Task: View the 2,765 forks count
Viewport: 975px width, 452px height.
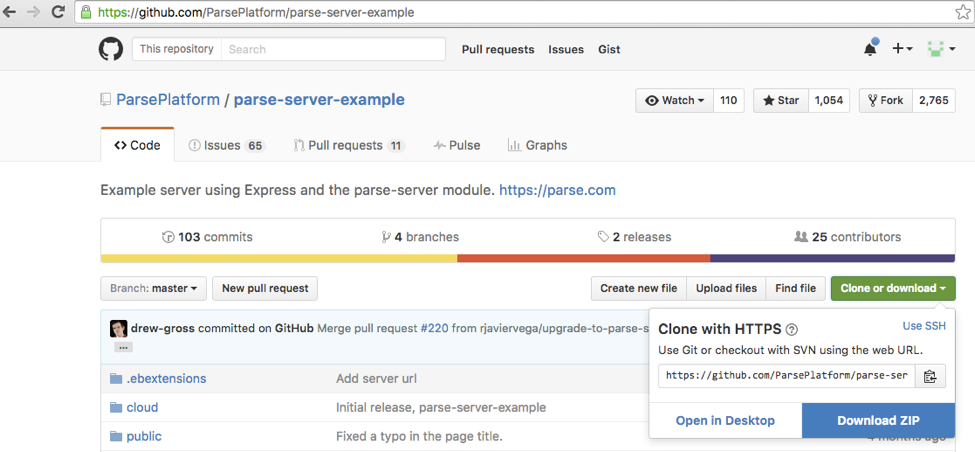Action: (933, 101)
